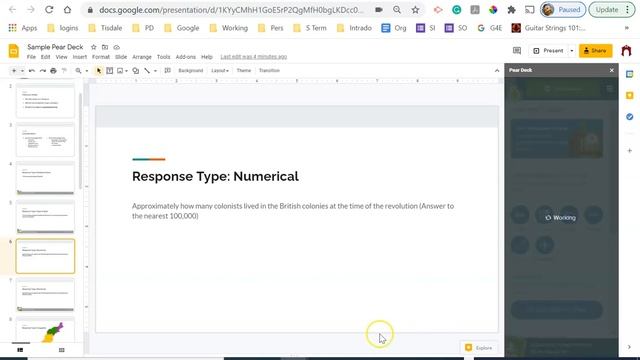Click the Transition toolbar button
The width and height of the screenshot is (640, 360).
click(x=269, y=71)
